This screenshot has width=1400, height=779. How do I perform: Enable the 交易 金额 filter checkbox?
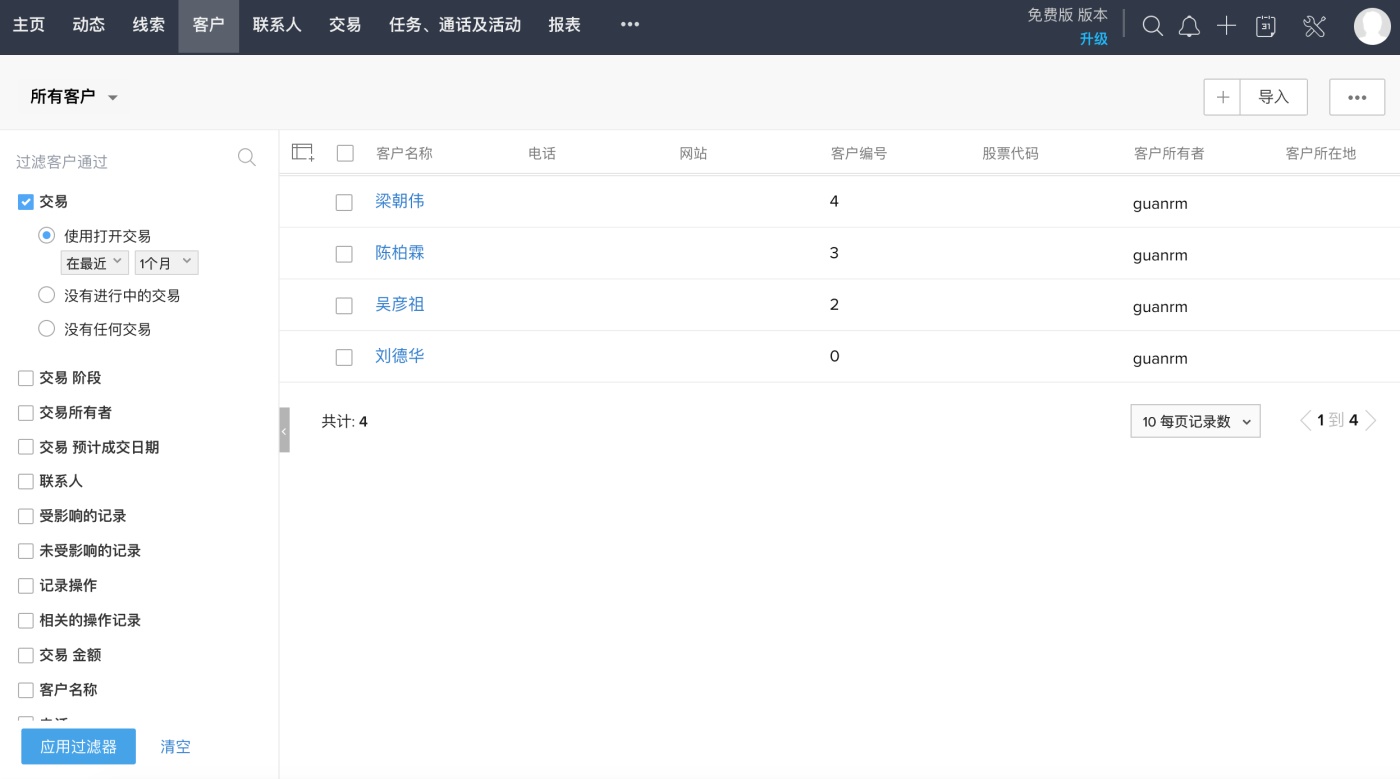[26, 656]
